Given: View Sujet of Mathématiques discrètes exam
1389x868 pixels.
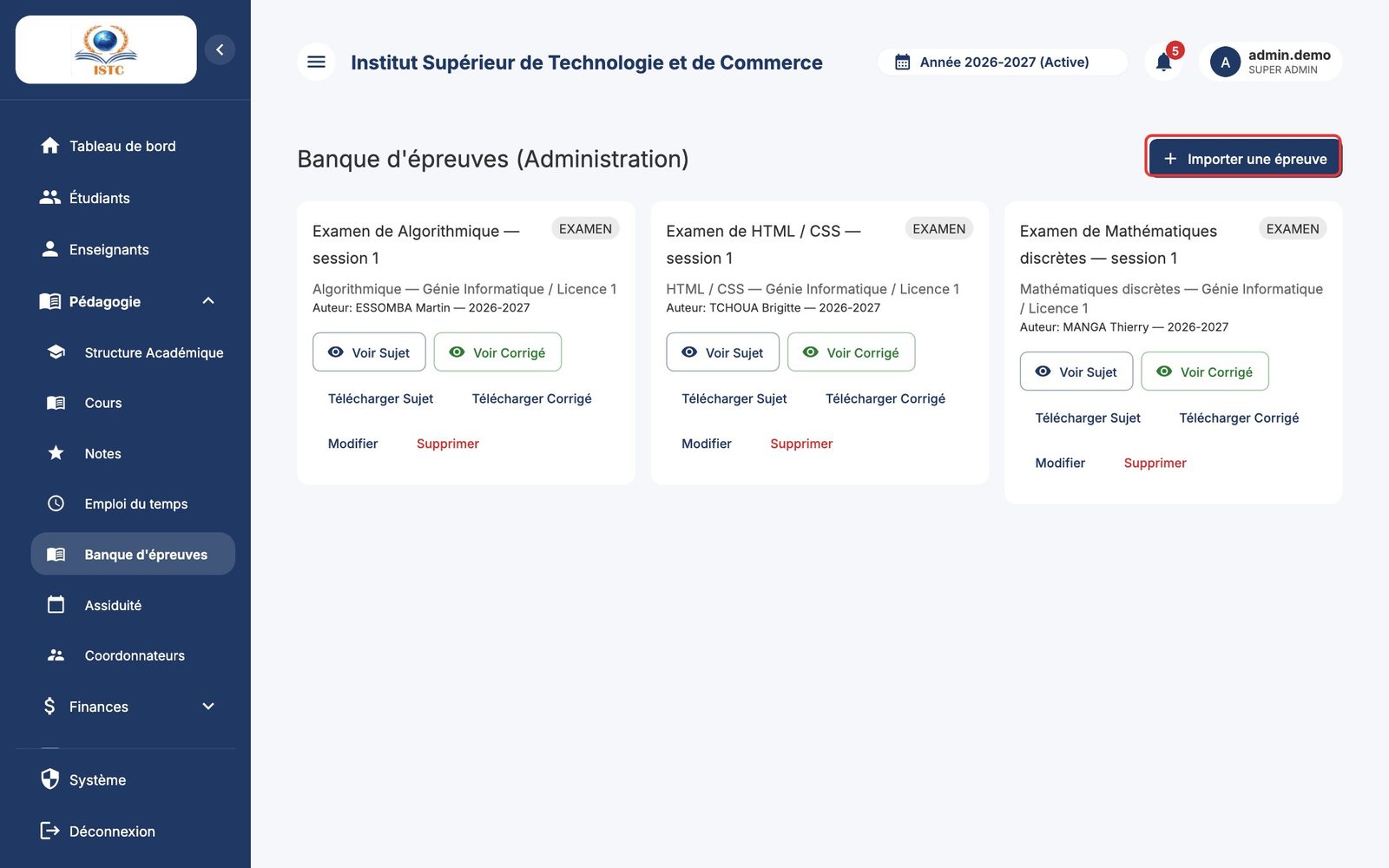Looking at the screenshot, I should click(1076, 372).
